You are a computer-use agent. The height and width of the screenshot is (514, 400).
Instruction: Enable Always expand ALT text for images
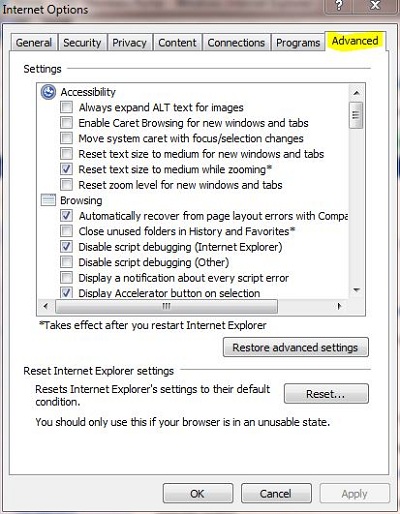tap(66, 107)
